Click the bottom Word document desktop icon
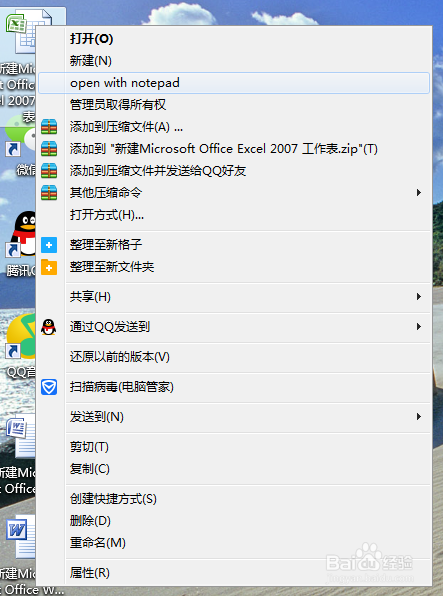 (21, 536)
